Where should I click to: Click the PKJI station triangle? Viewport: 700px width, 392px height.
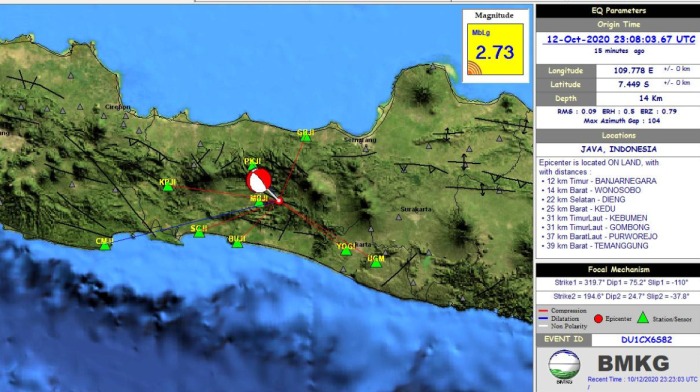pyautogui.click(x=252, y=167)
